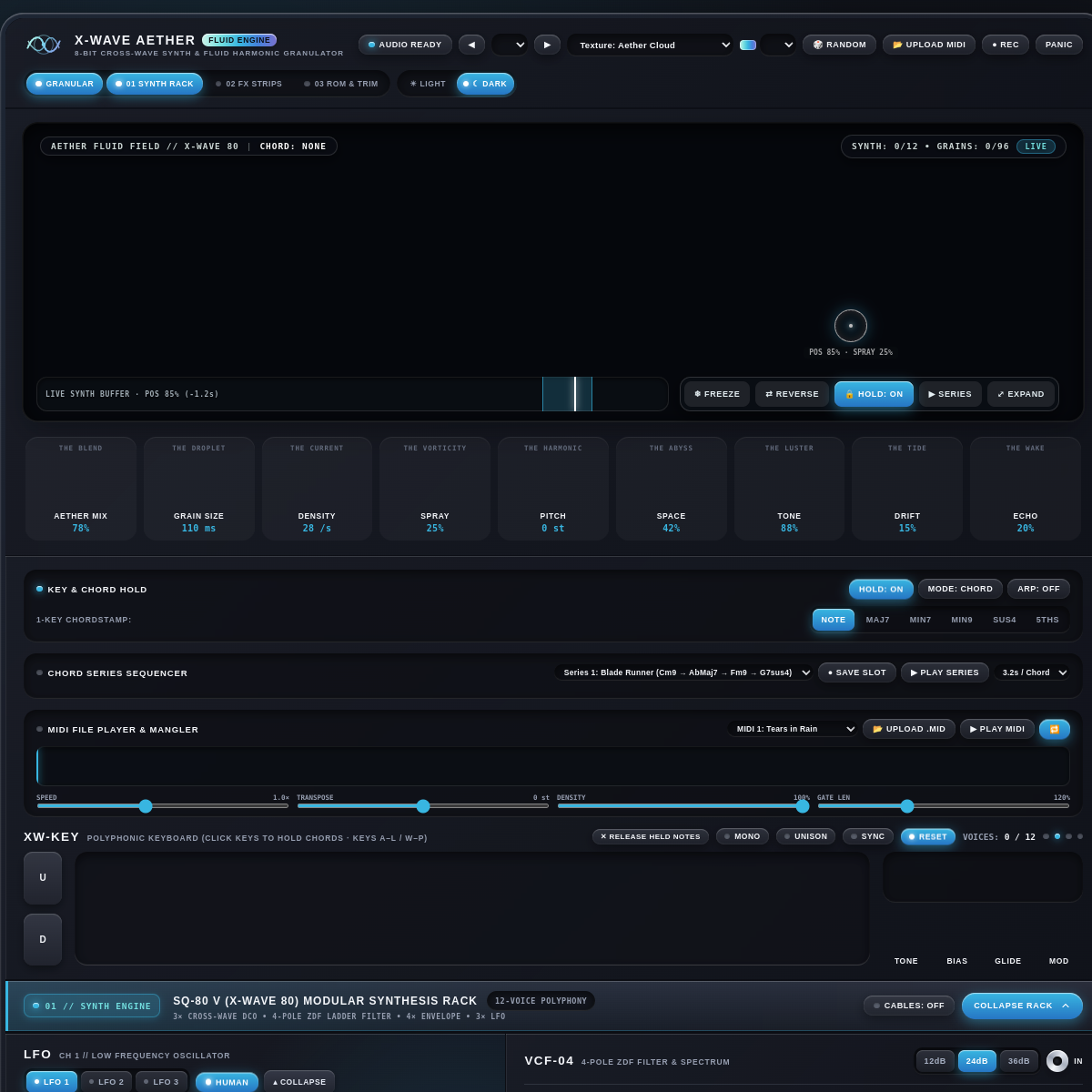Play the chord series

coord(945,672)
